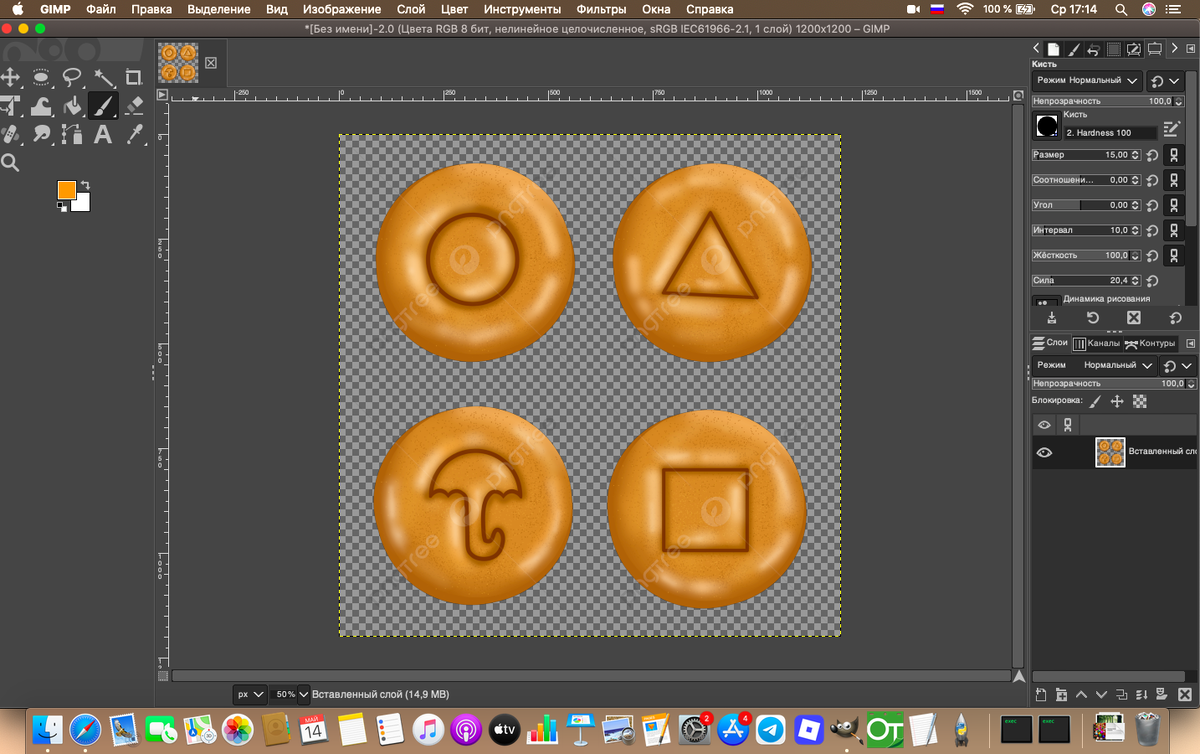Reset tool options to default values
Screen dimensions: 1200x754
[1175, 318]
